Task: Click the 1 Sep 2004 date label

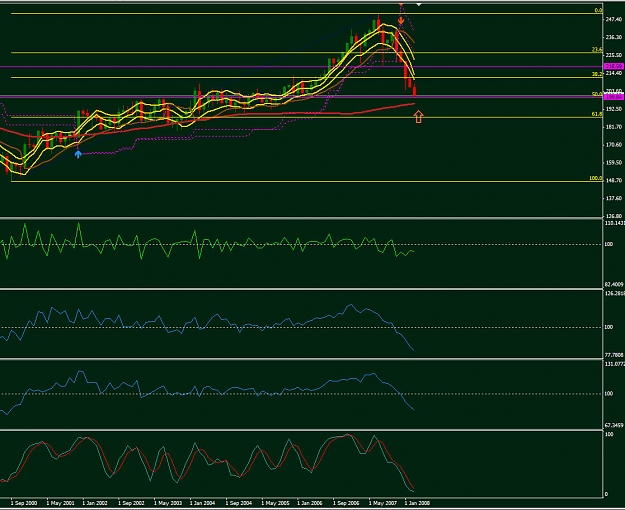Action: (239, 503)
